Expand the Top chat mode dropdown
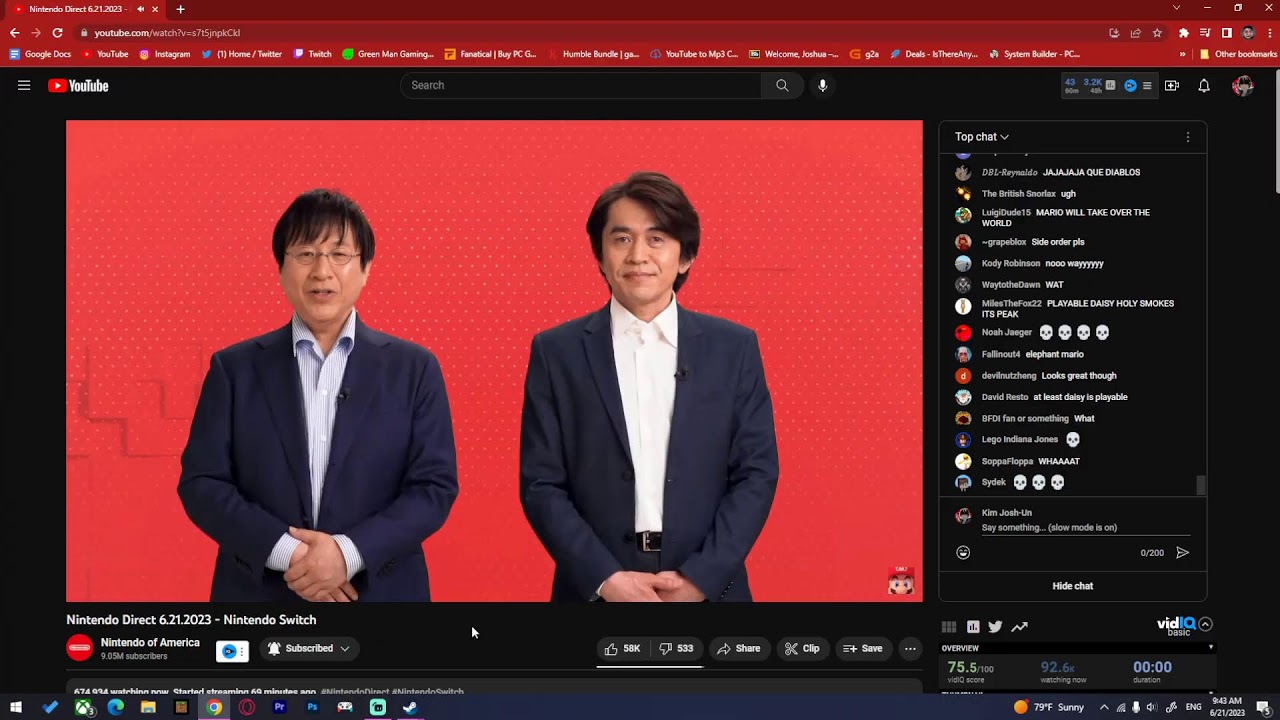 click(982, 137)
